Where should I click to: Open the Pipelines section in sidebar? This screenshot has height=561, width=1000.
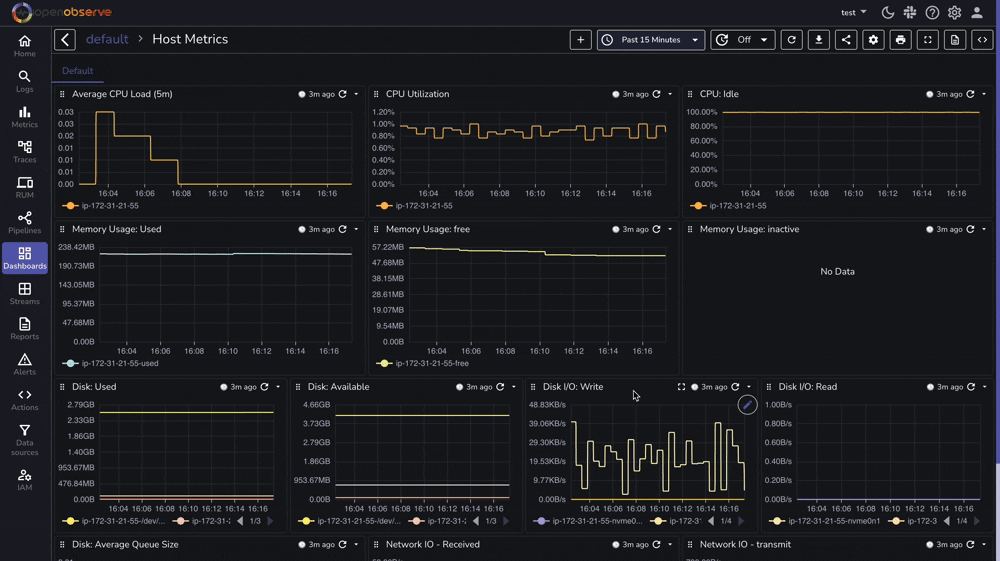(x=24, y=223)
